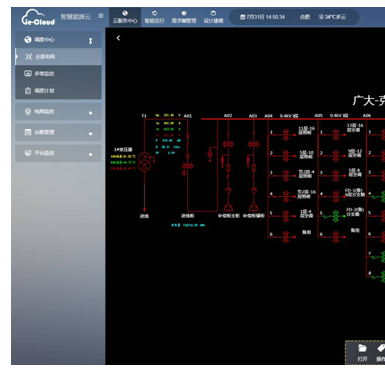Toggle the red breaker on A04 branch 1
This screenshot has height=373, width=385.
(x=286, y=135)
